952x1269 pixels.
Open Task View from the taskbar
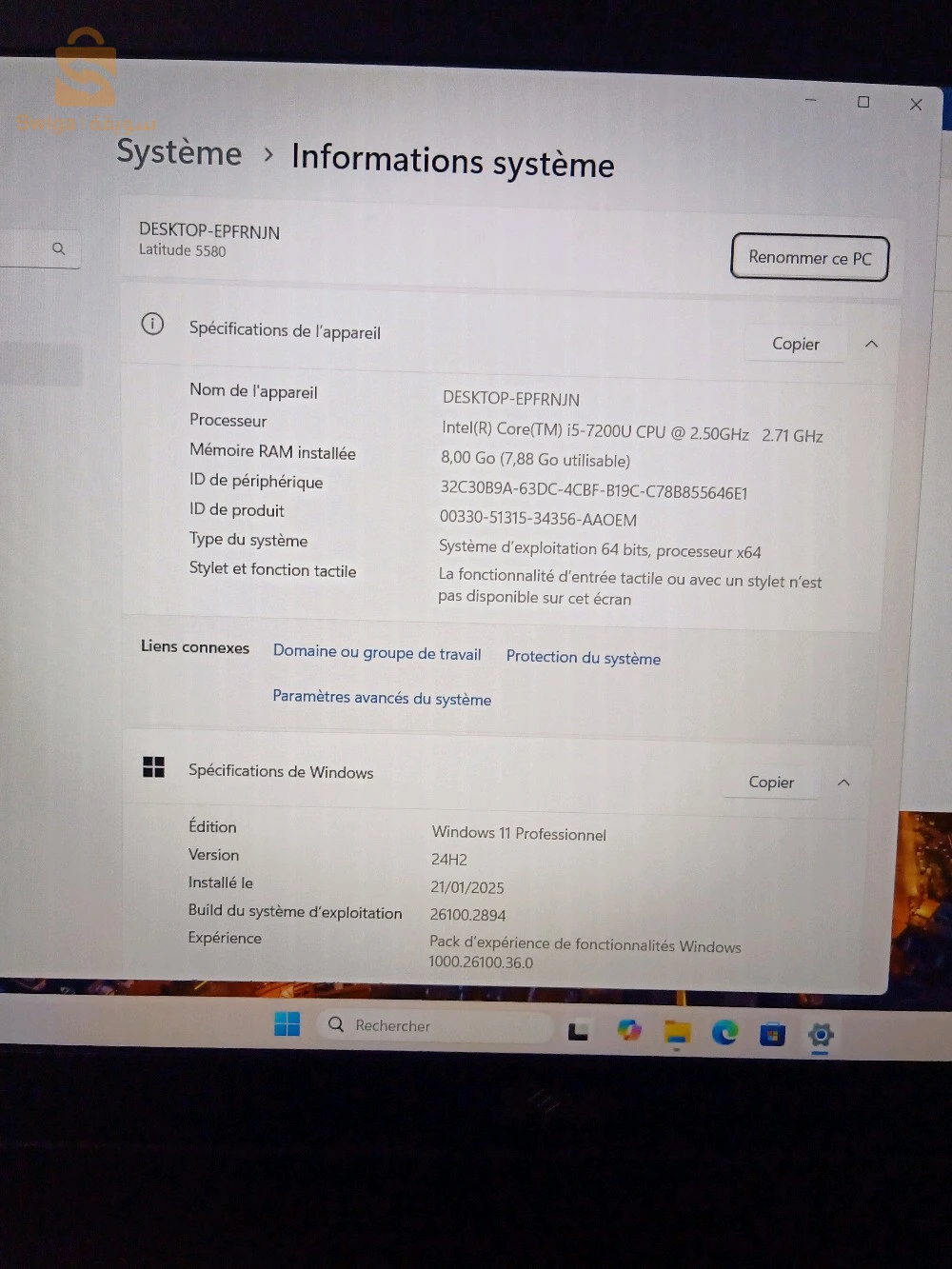pos(578,1031)
